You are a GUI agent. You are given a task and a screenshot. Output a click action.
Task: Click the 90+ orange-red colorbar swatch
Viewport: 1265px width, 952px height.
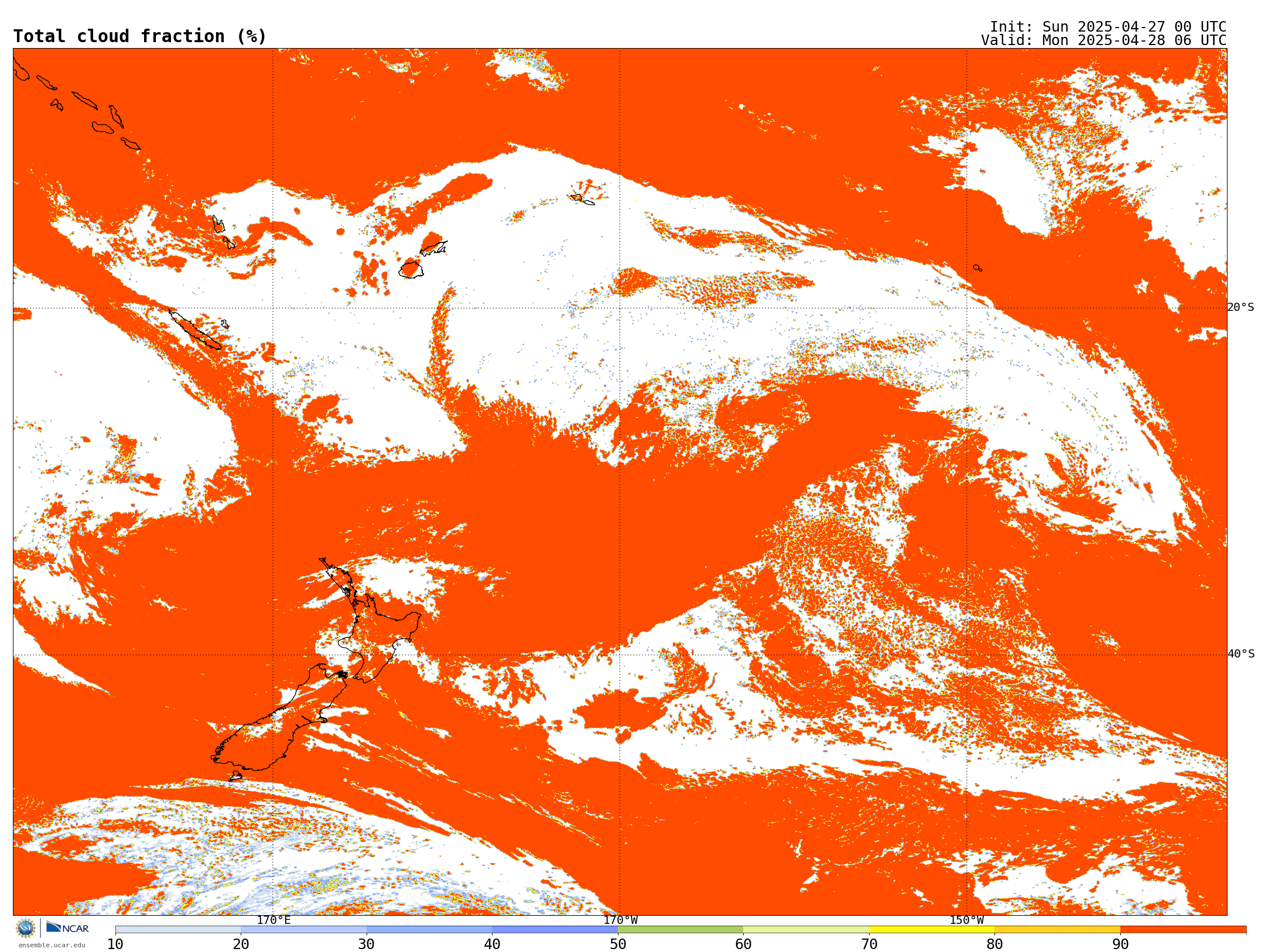1183,930
